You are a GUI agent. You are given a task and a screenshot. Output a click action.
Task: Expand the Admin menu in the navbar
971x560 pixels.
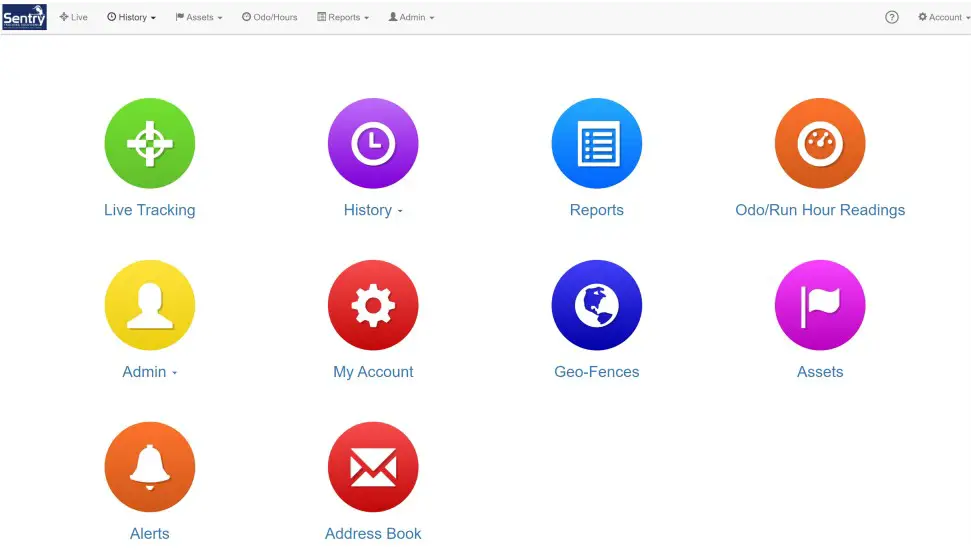(411, 17)
